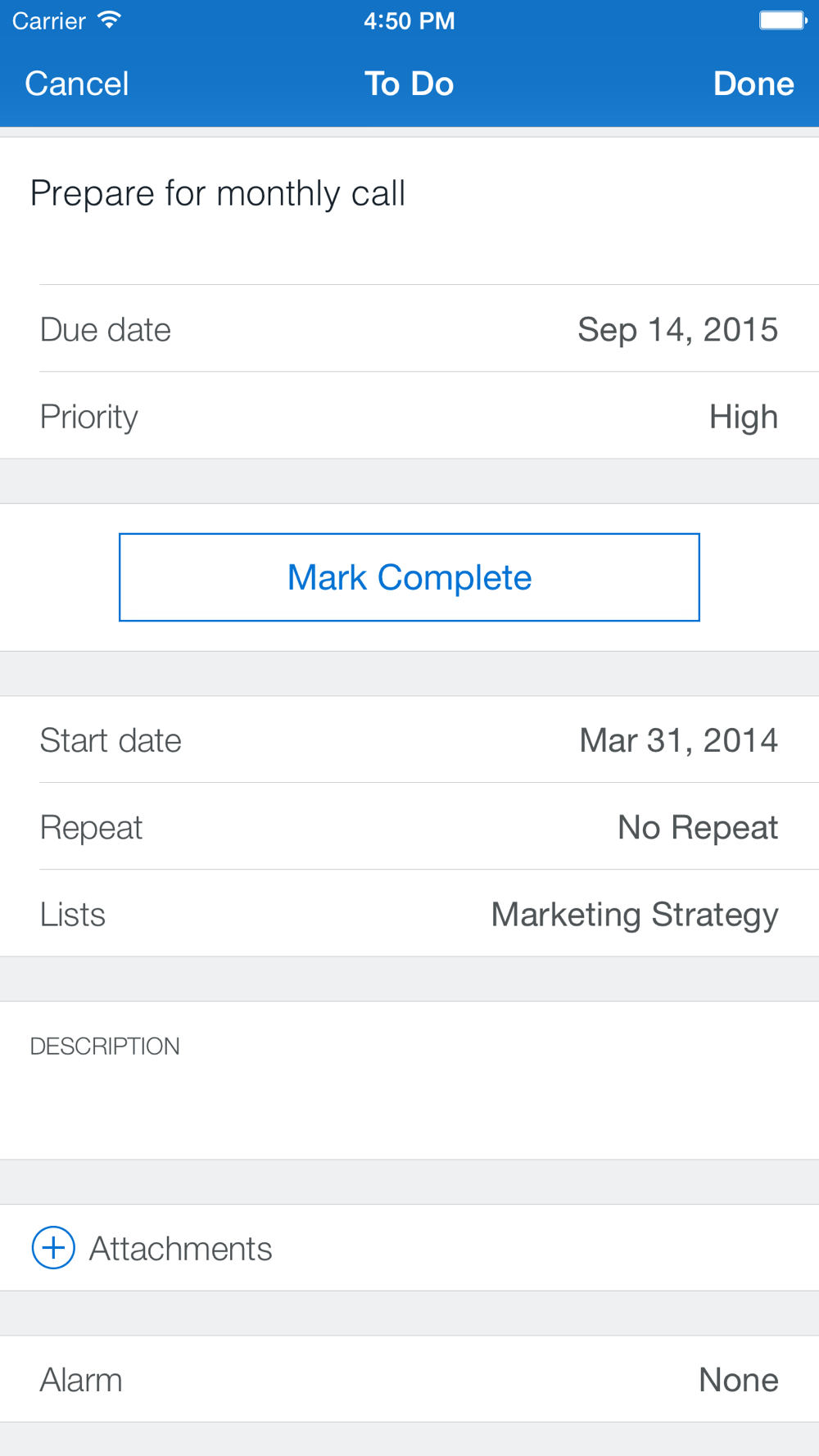Click the Wi-Fi signal status icon

108,20
